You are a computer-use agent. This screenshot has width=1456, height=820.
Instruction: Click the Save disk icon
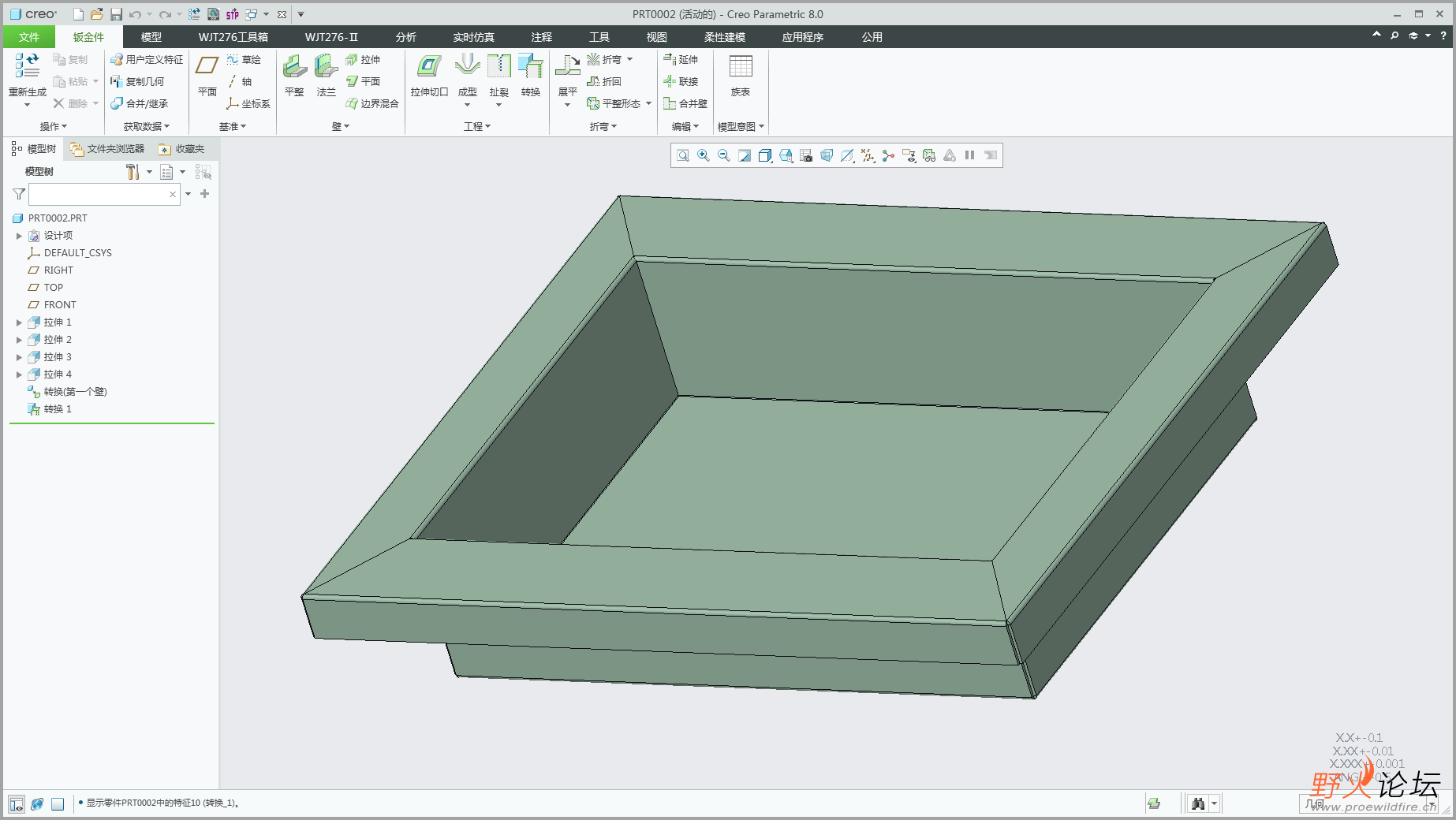tap(116, 14)
